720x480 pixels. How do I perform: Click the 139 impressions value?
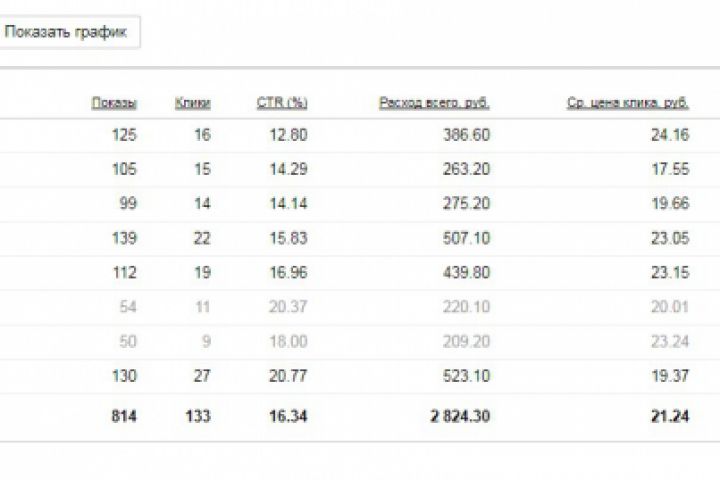125,236
